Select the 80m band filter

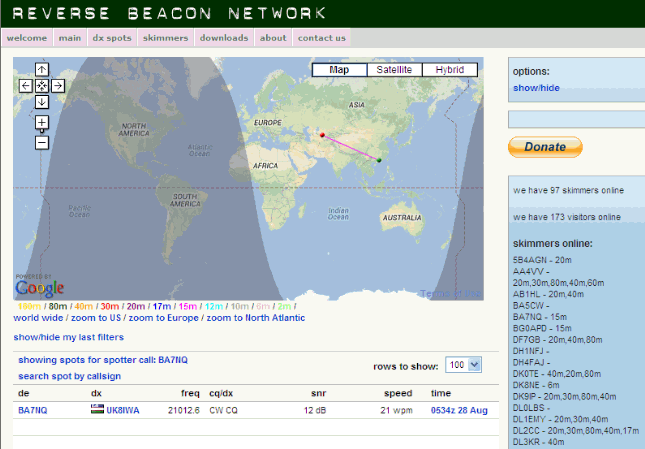(58, 306)
